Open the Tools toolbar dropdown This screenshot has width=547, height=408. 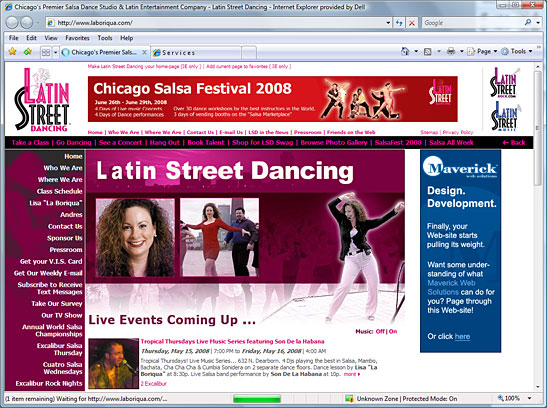pos(517,52)
